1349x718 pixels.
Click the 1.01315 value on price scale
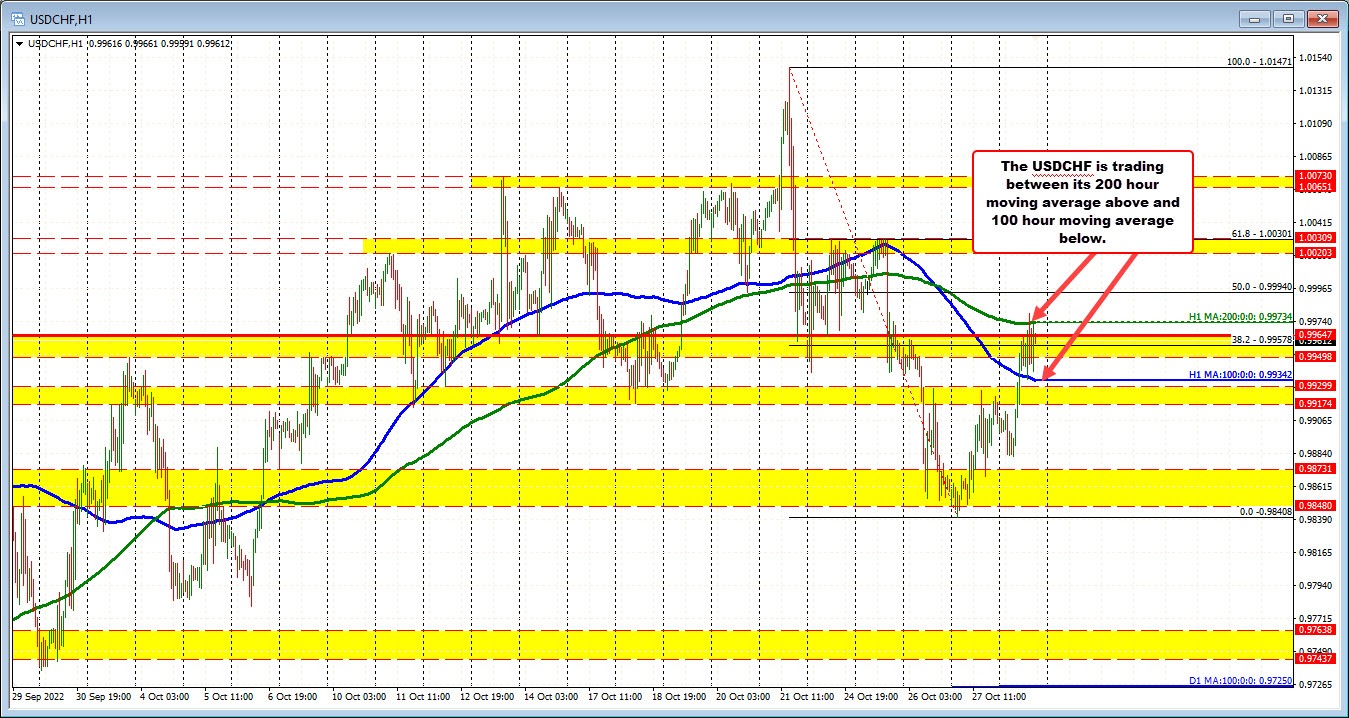pos(1317,91)
